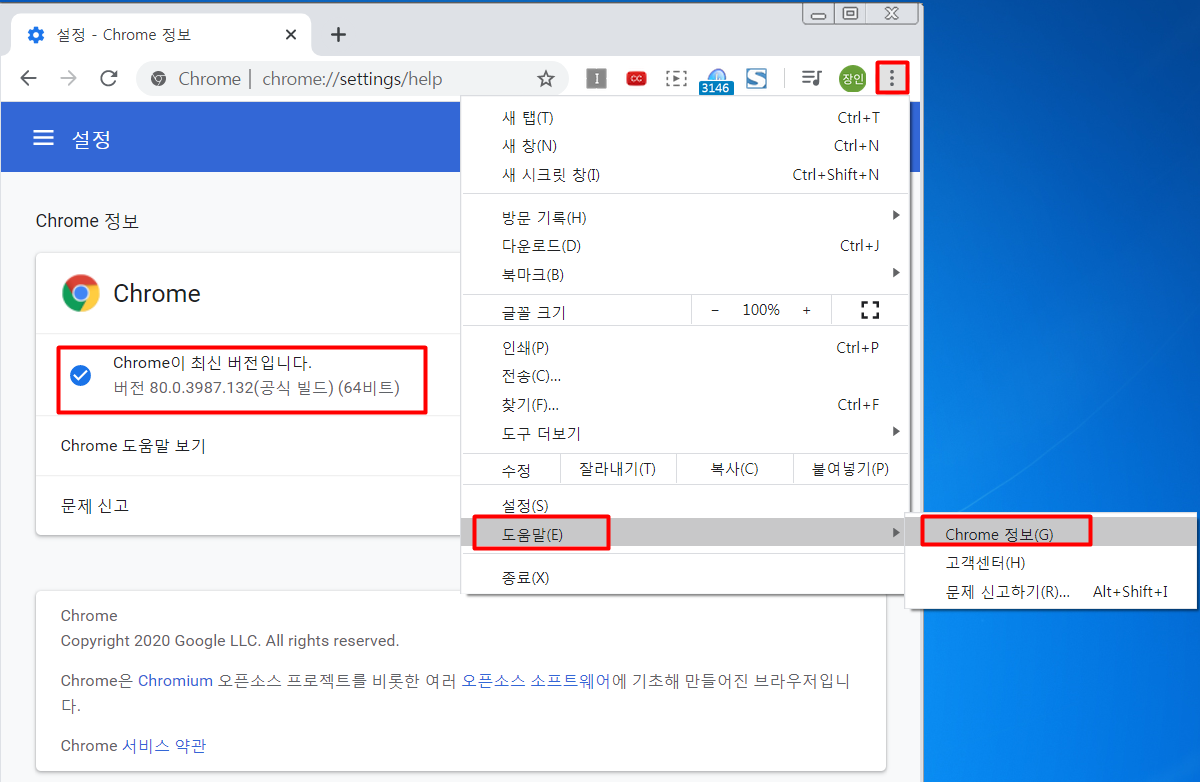The height and width of the screenshot is (782, 1200).
Task: Click the gray "I" extension icon
Action: pyautogui.click(x=596, y=78)
